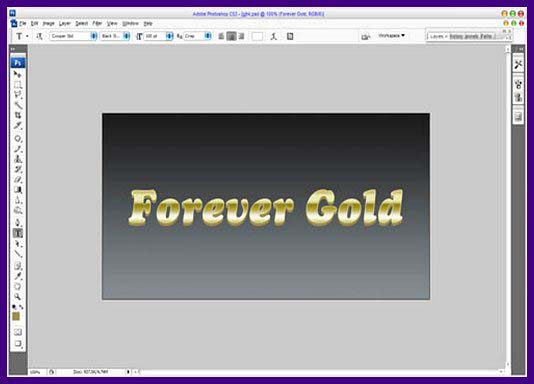Screen dimensions: 534x384
Task: Select the Eraser tool
Action: click(x=17, y=179)
